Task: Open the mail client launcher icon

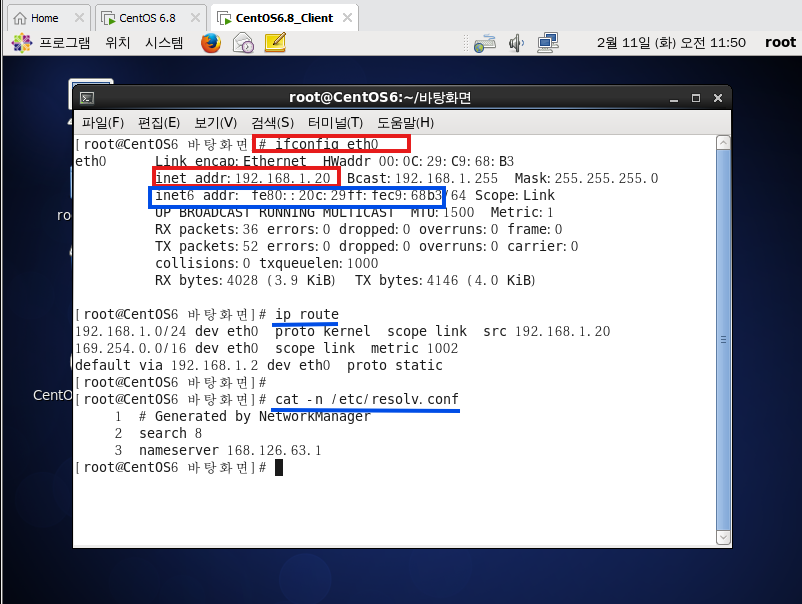Action: point(243,43)
